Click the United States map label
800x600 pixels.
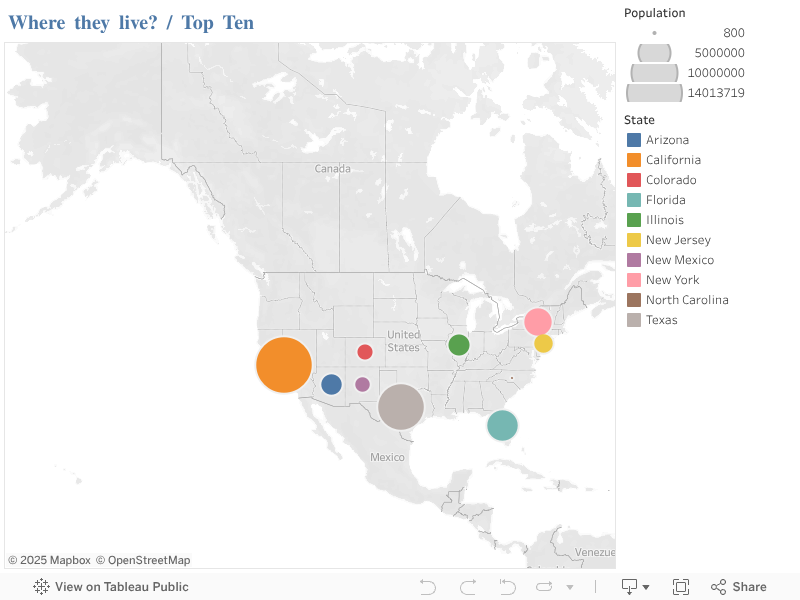tap(403, 341)
